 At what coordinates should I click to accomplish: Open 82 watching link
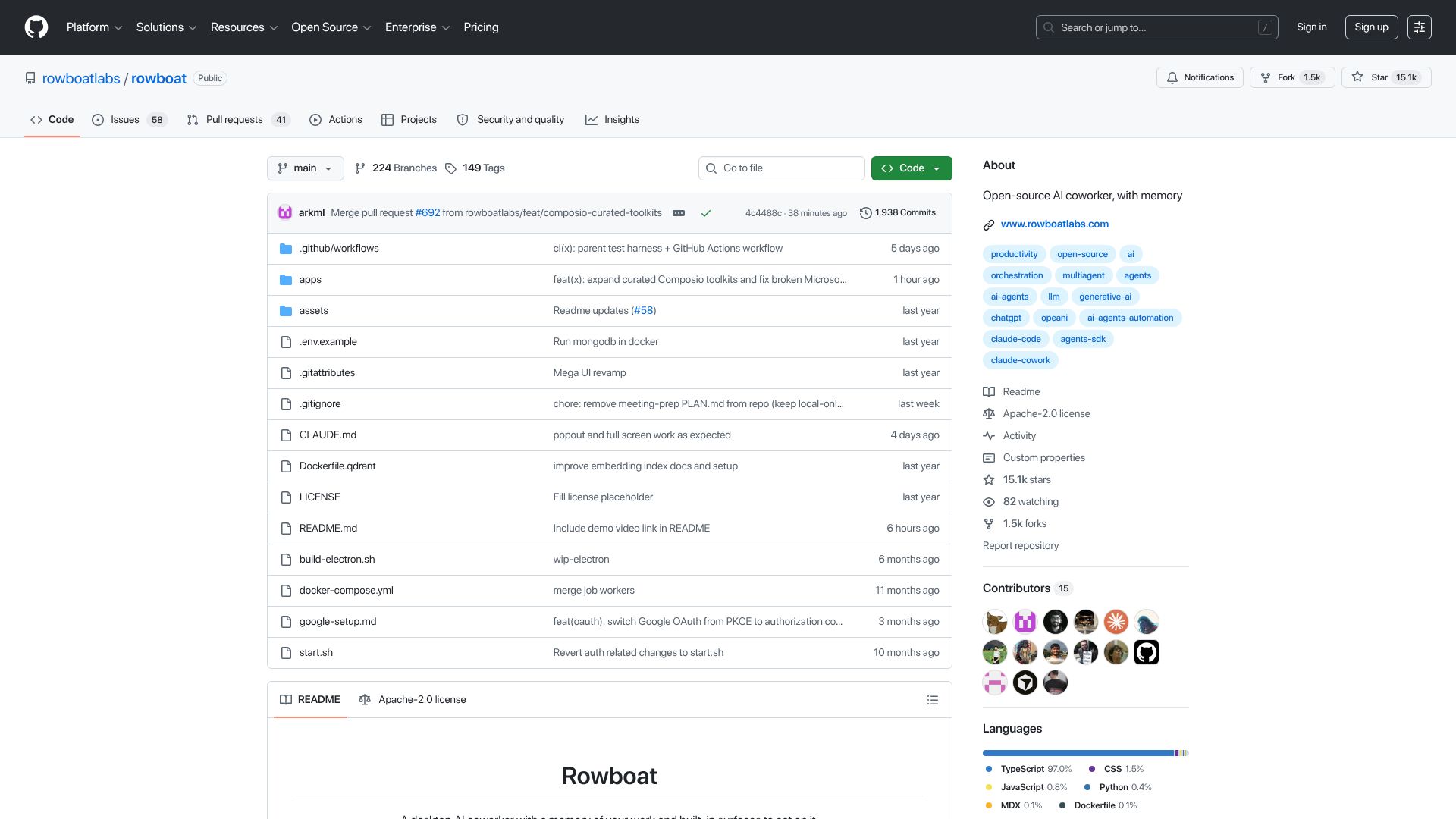(x=1021, y=502)
